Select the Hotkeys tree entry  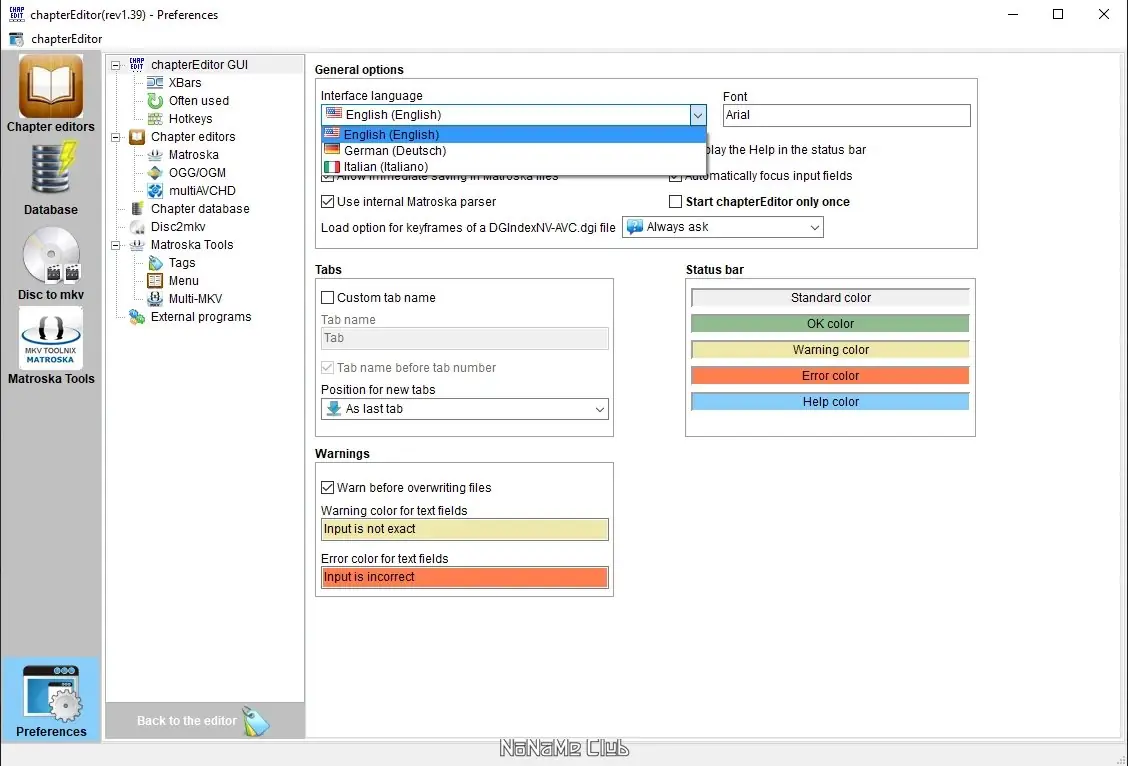pyautogui.click(x=190, y=119)
